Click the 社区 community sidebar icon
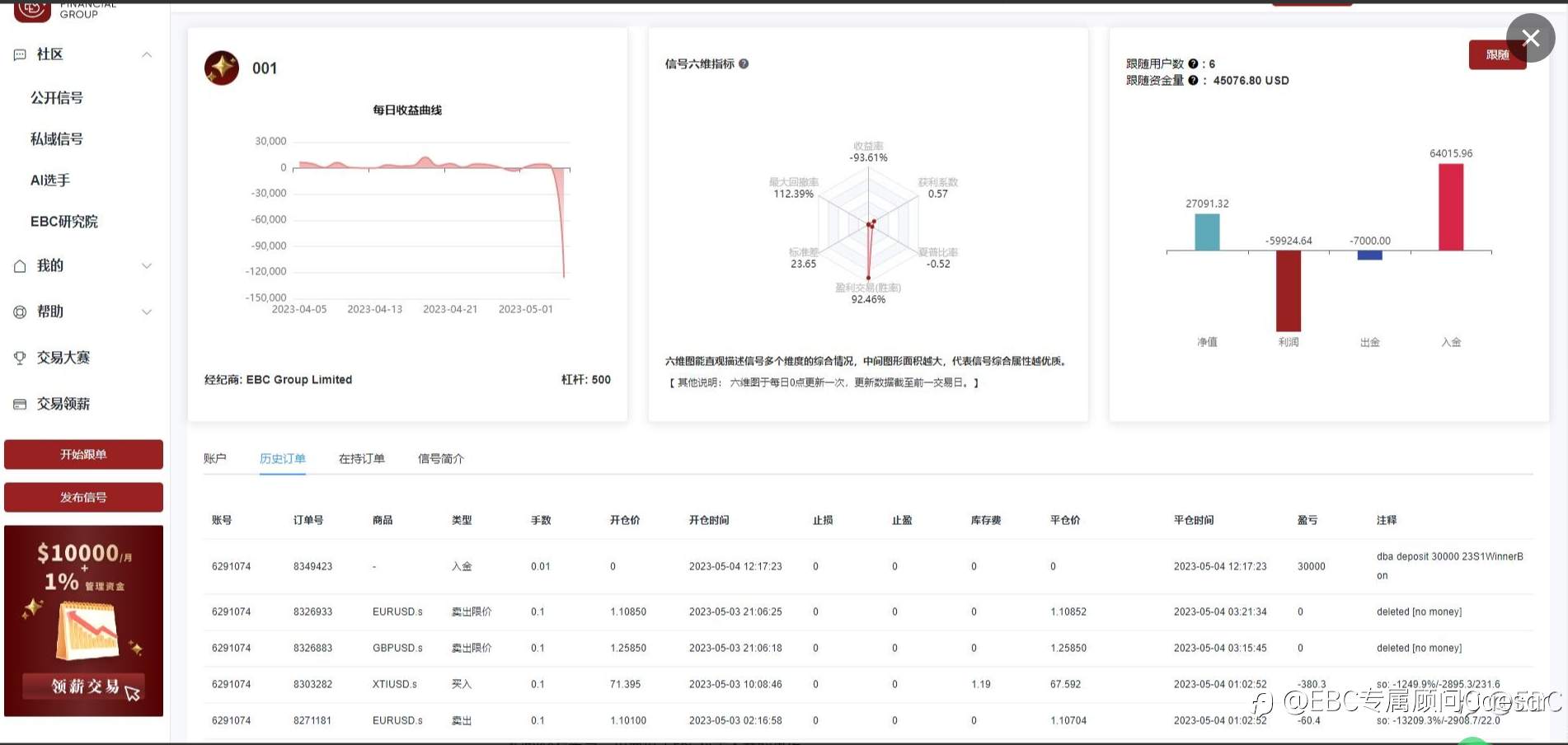Image resolution: width=1568 pixels, height=745 pixels. pos(20,54)
